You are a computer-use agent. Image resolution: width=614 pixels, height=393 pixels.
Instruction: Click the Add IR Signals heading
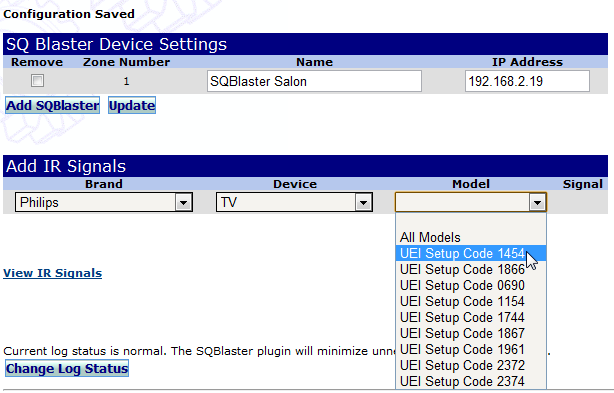[66, 166]
